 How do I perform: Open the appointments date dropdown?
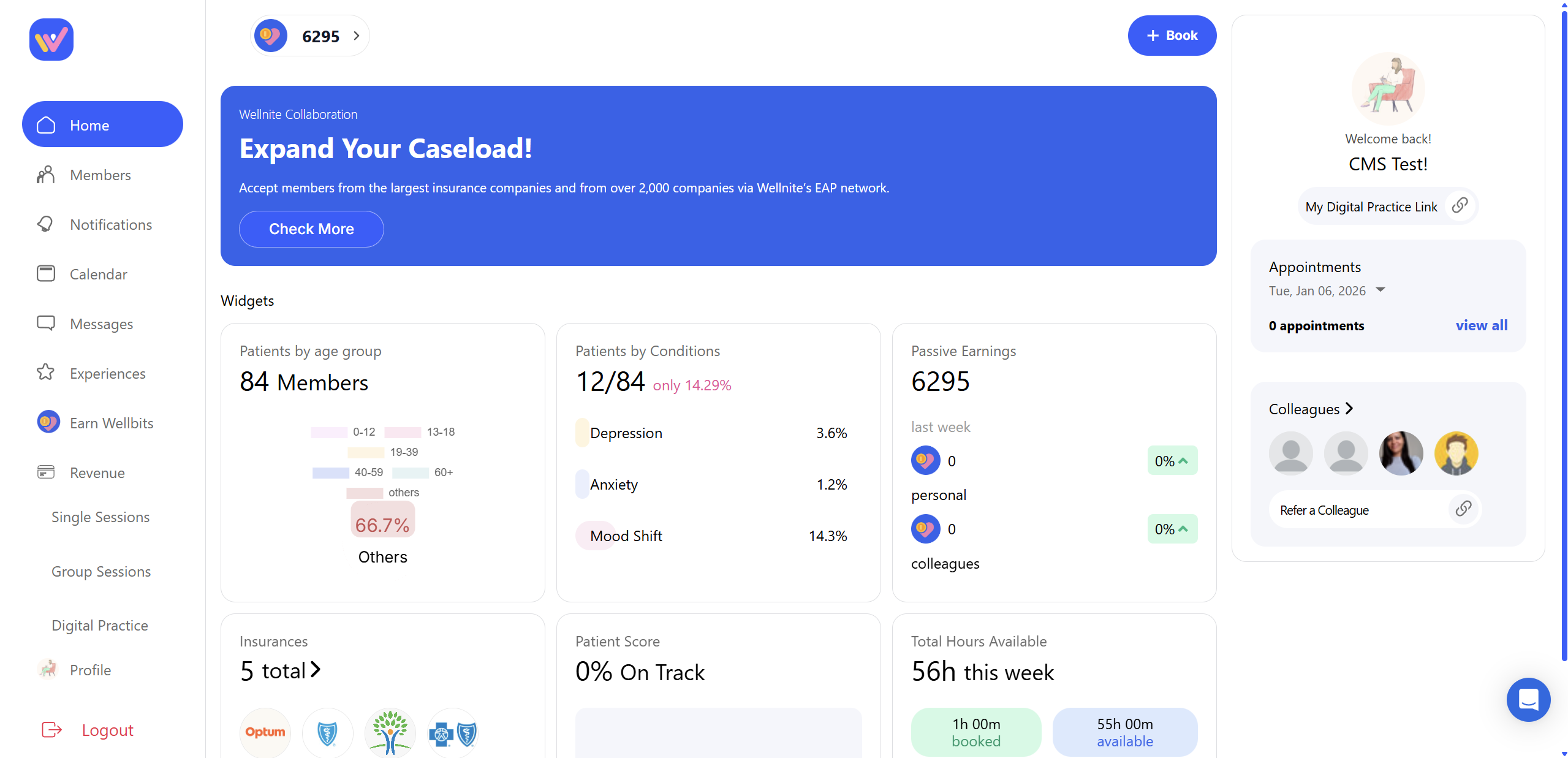click(1381, 290)
